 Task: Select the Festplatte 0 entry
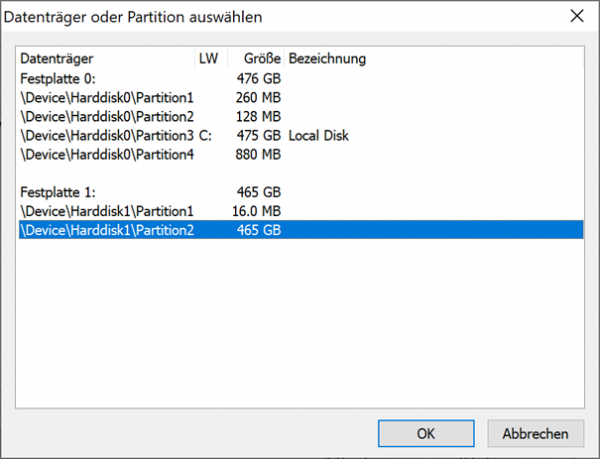click(x=301, y=79)
